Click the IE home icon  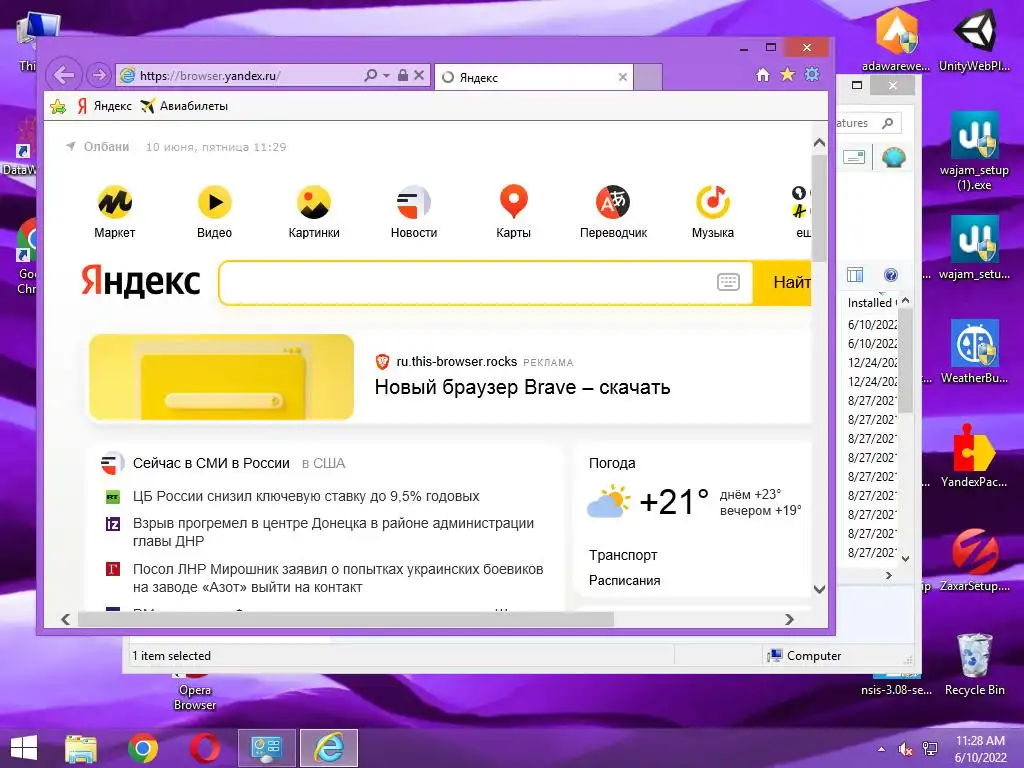click(x=763, y=74)
